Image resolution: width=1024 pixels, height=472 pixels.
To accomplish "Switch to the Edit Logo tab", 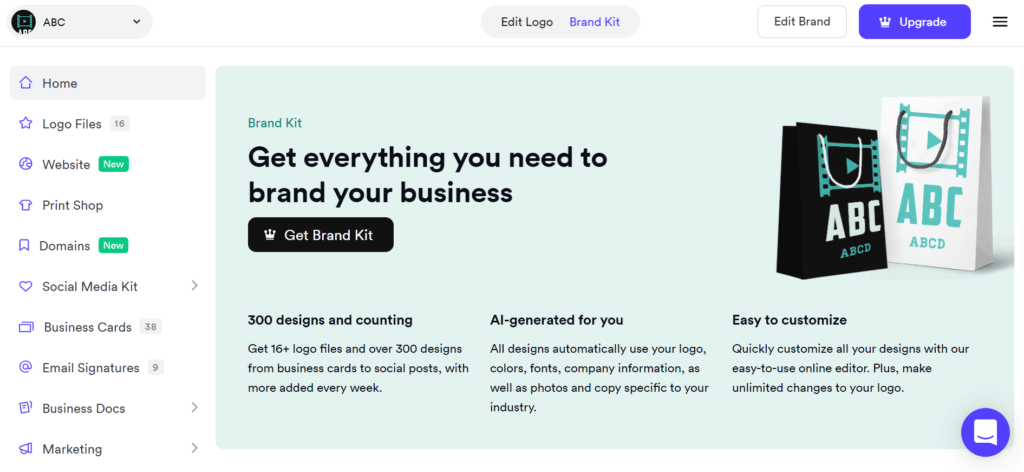I will coord(527,22).
